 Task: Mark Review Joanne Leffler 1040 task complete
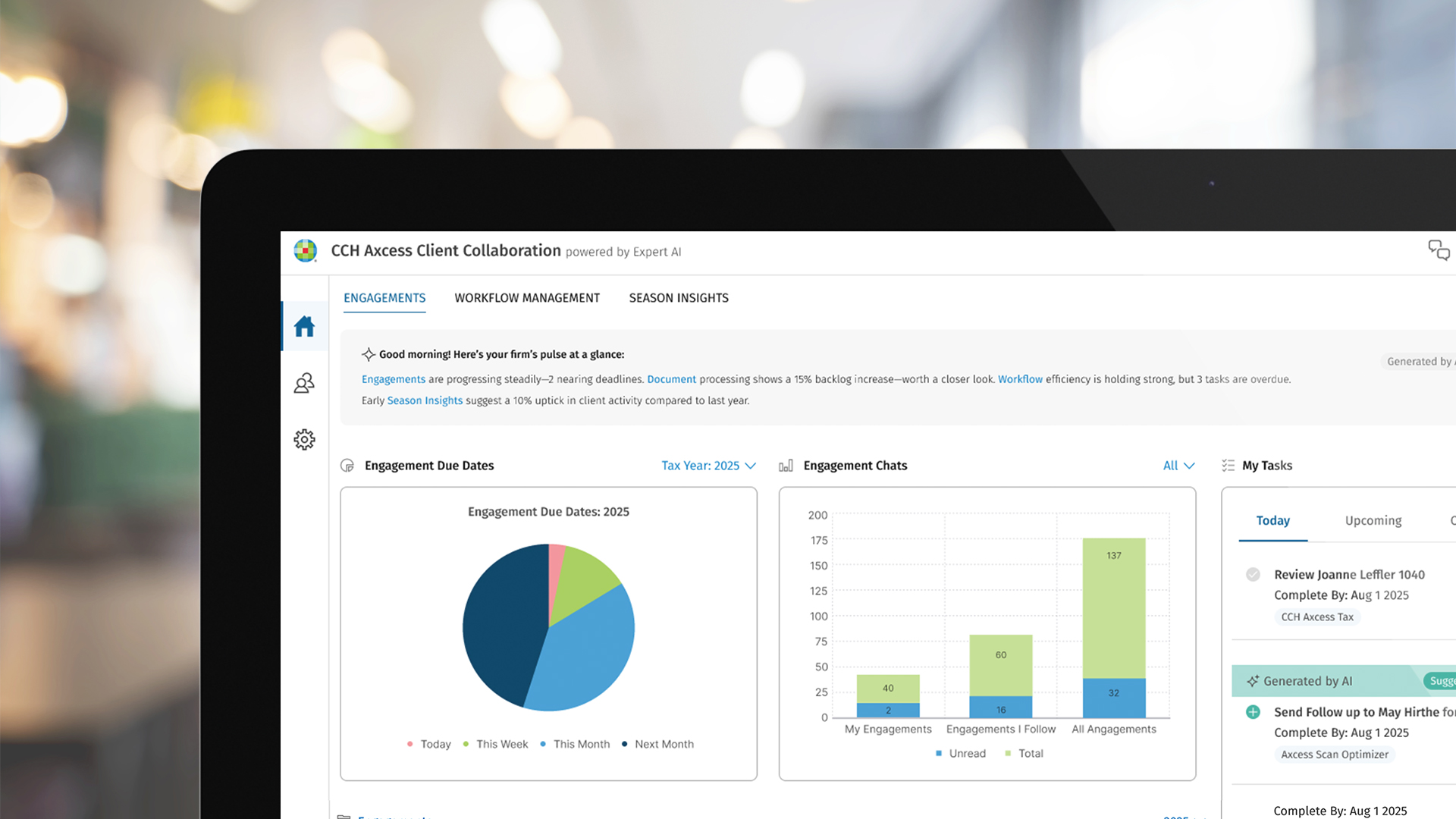1253,574
